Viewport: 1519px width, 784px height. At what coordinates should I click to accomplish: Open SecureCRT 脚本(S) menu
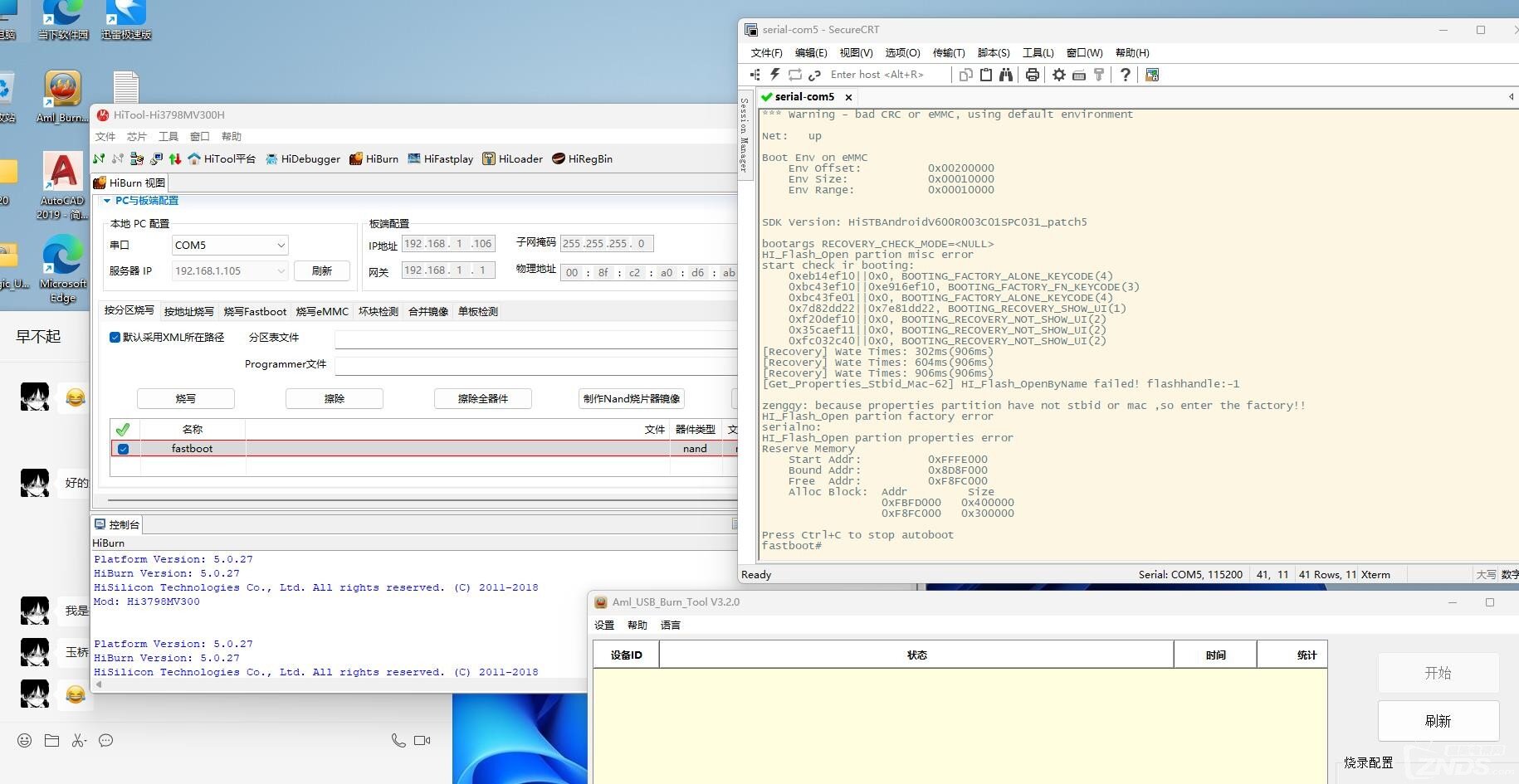994,52
